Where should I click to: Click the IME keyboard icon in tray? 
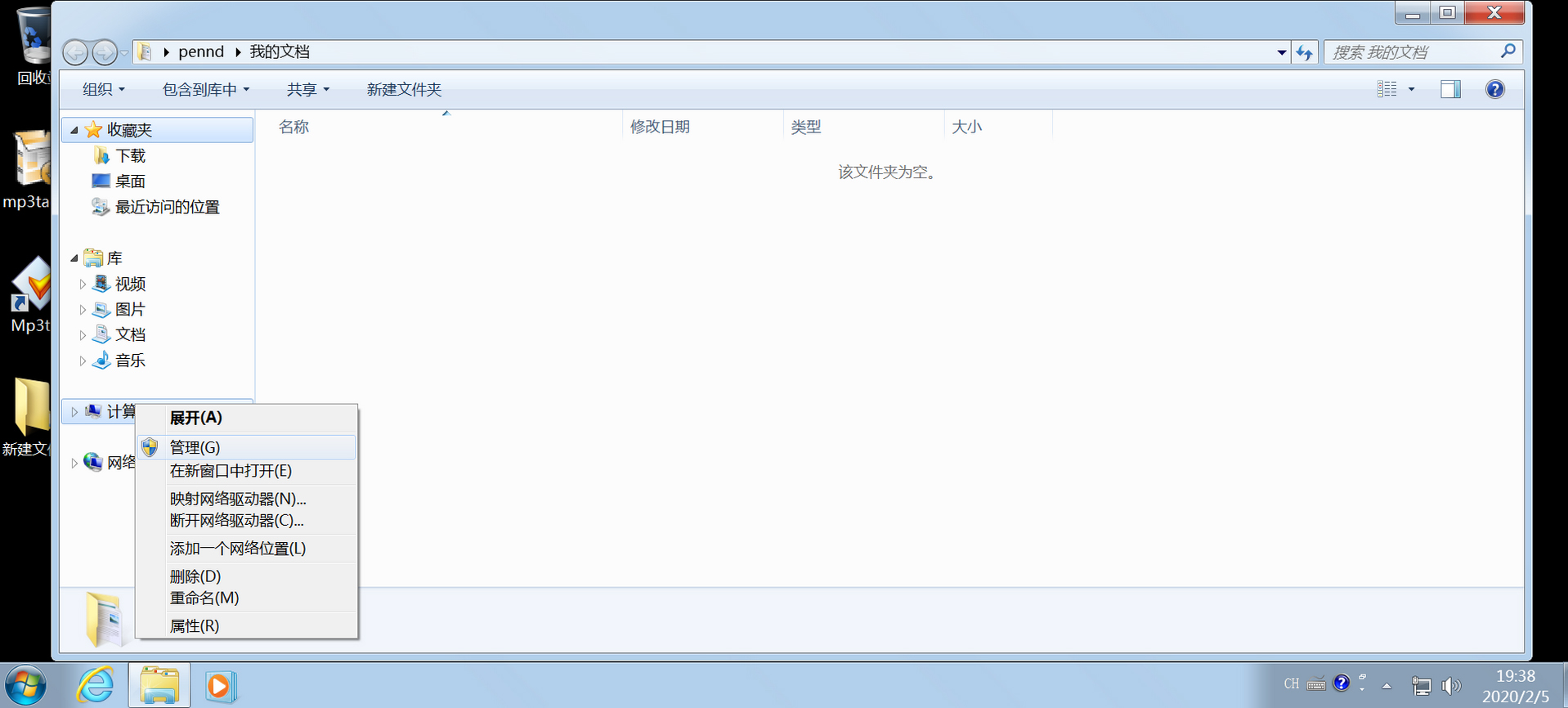(1315, 684)
